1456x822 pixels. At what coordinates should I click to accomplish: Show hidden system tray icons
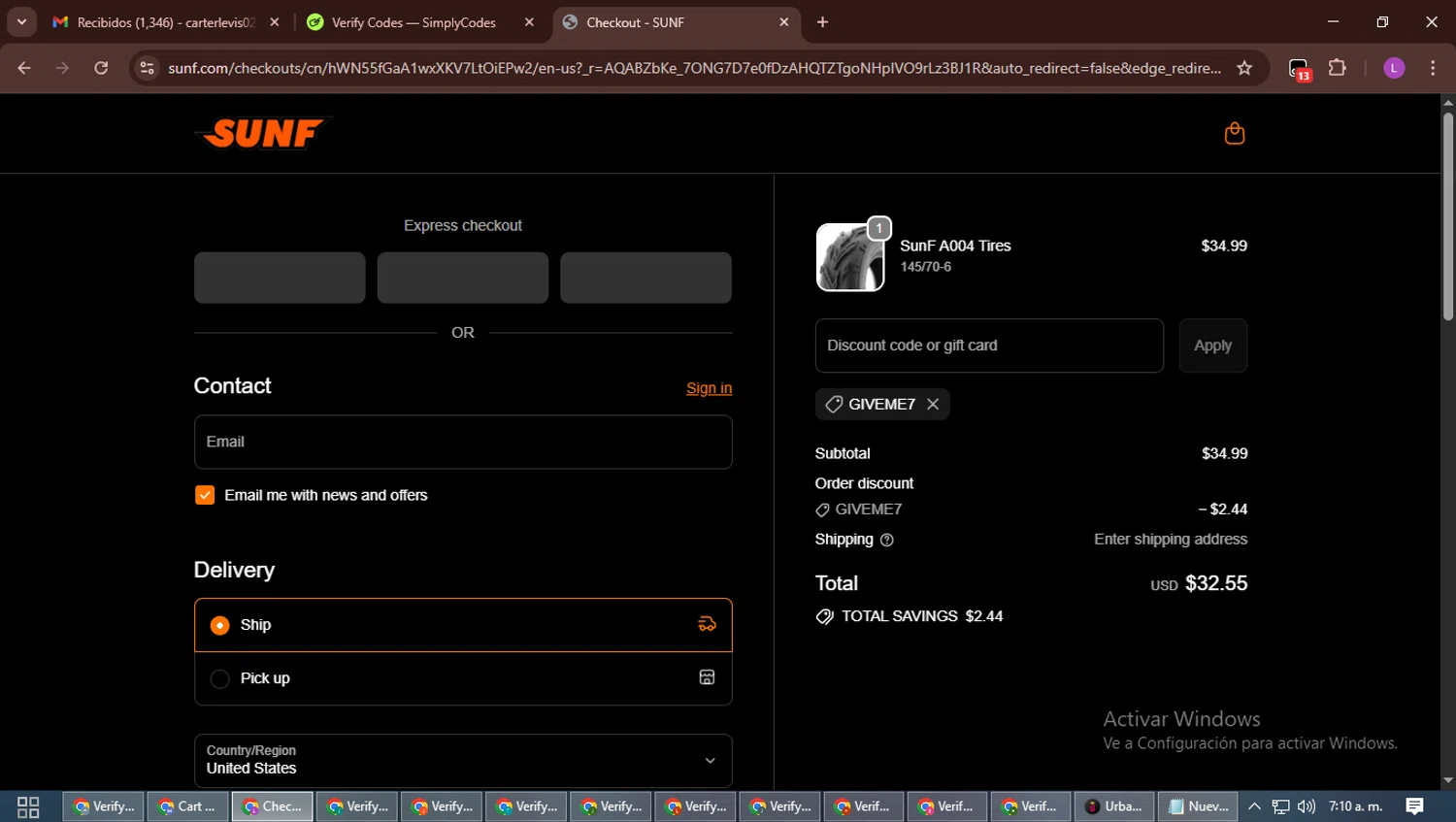coord(1254,806)
